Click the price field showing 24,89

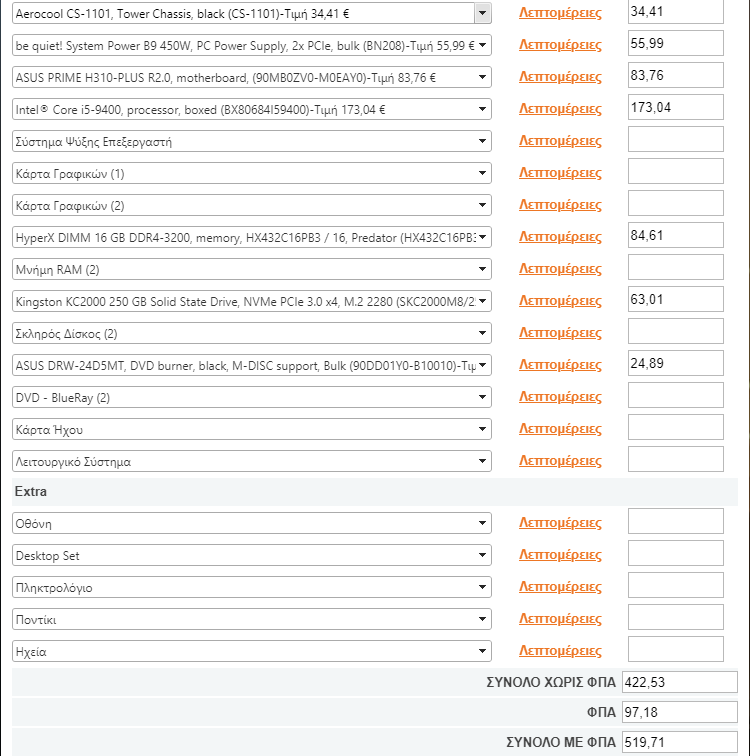click(676, 363)
